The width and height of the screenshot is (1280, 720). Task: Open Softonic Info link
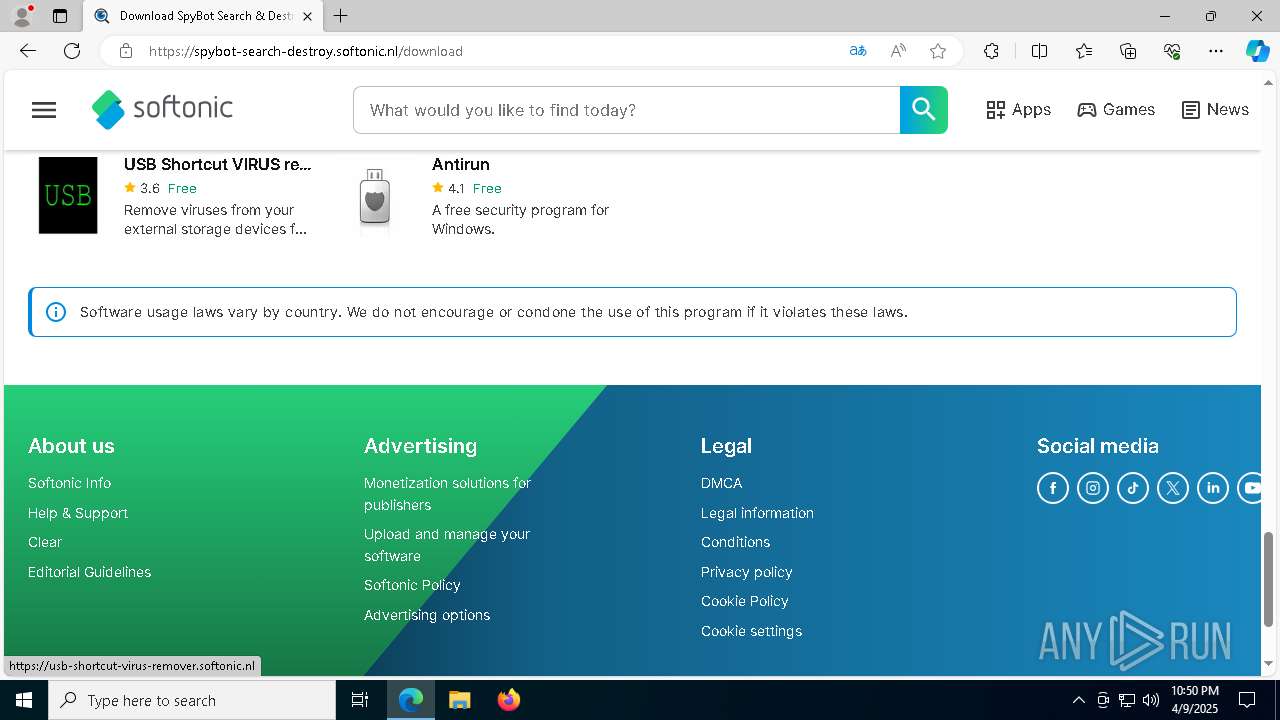tap(69, 483)
